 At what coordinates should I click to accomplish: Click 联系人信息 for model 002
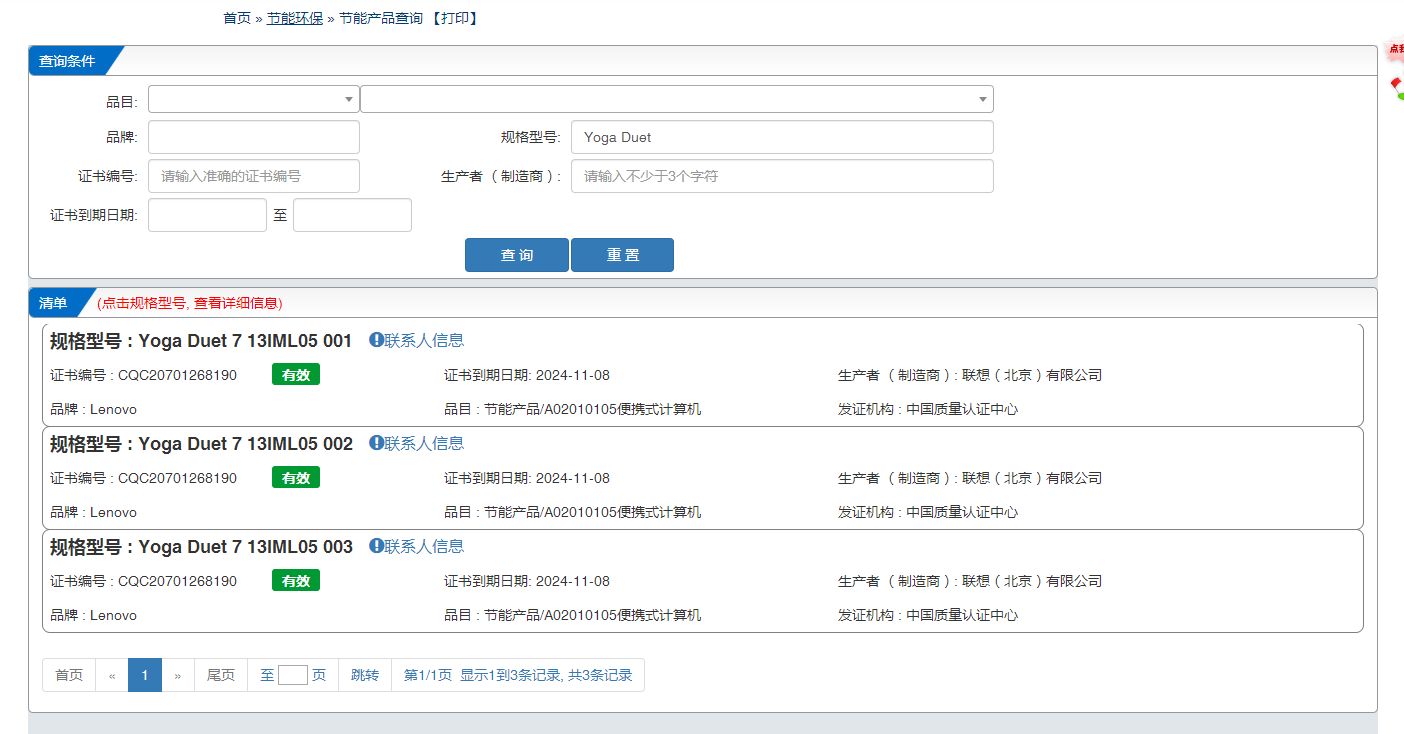tap(424, 443)
